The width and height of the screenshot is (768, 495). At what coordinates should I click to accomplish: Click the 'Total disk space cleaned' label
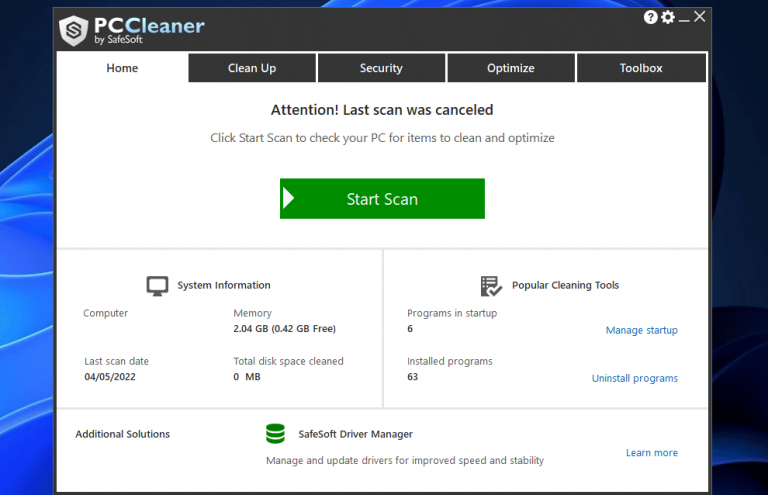(288, 361)
